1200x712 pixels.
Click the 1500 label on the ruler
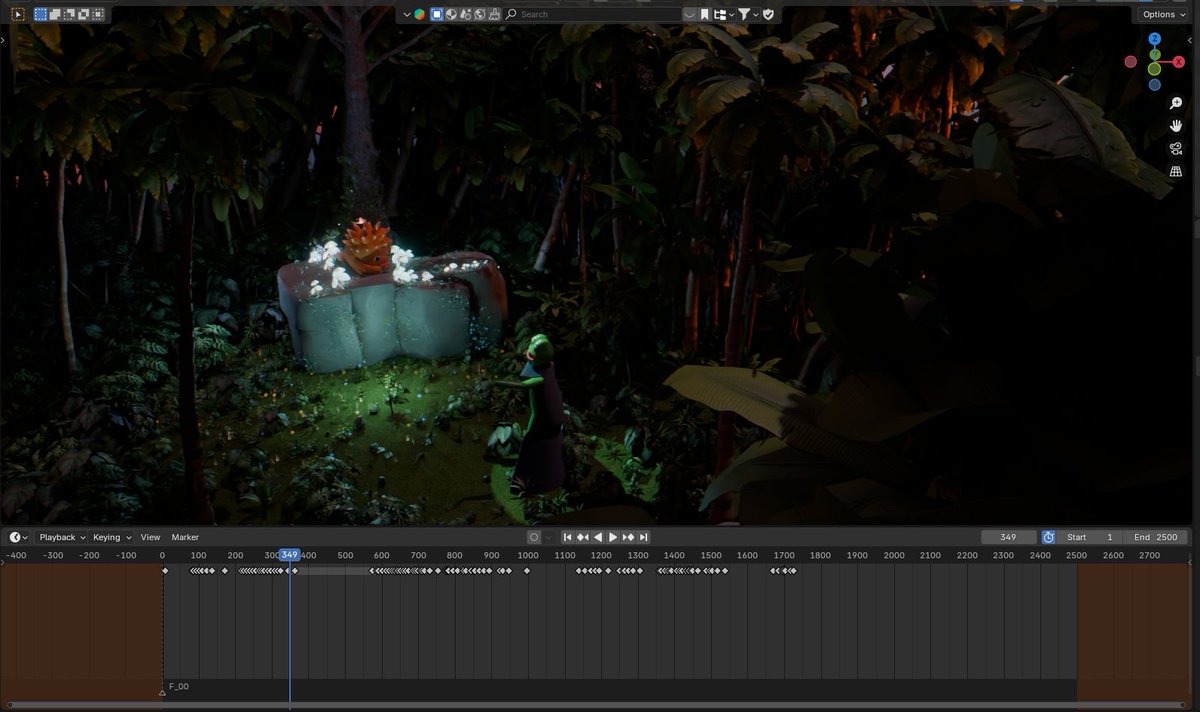tap(711, 555)
